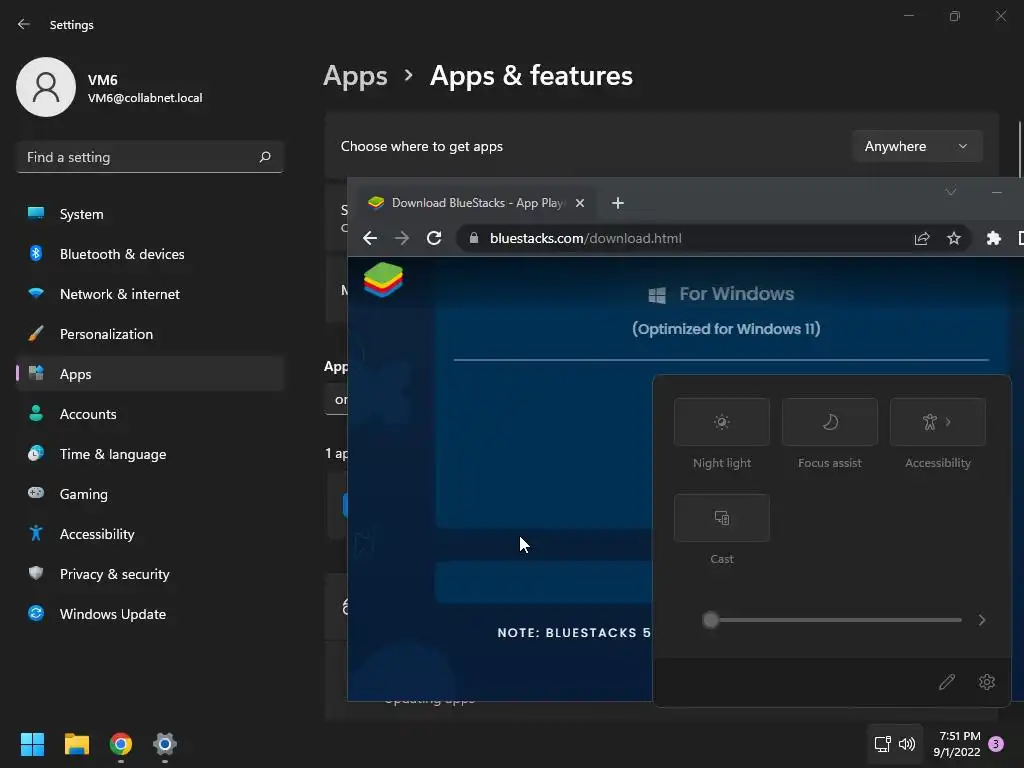Open Accounts settings
Image resolution: width=1024 pixels, height=768 pixels.
[x=151, y=414]
